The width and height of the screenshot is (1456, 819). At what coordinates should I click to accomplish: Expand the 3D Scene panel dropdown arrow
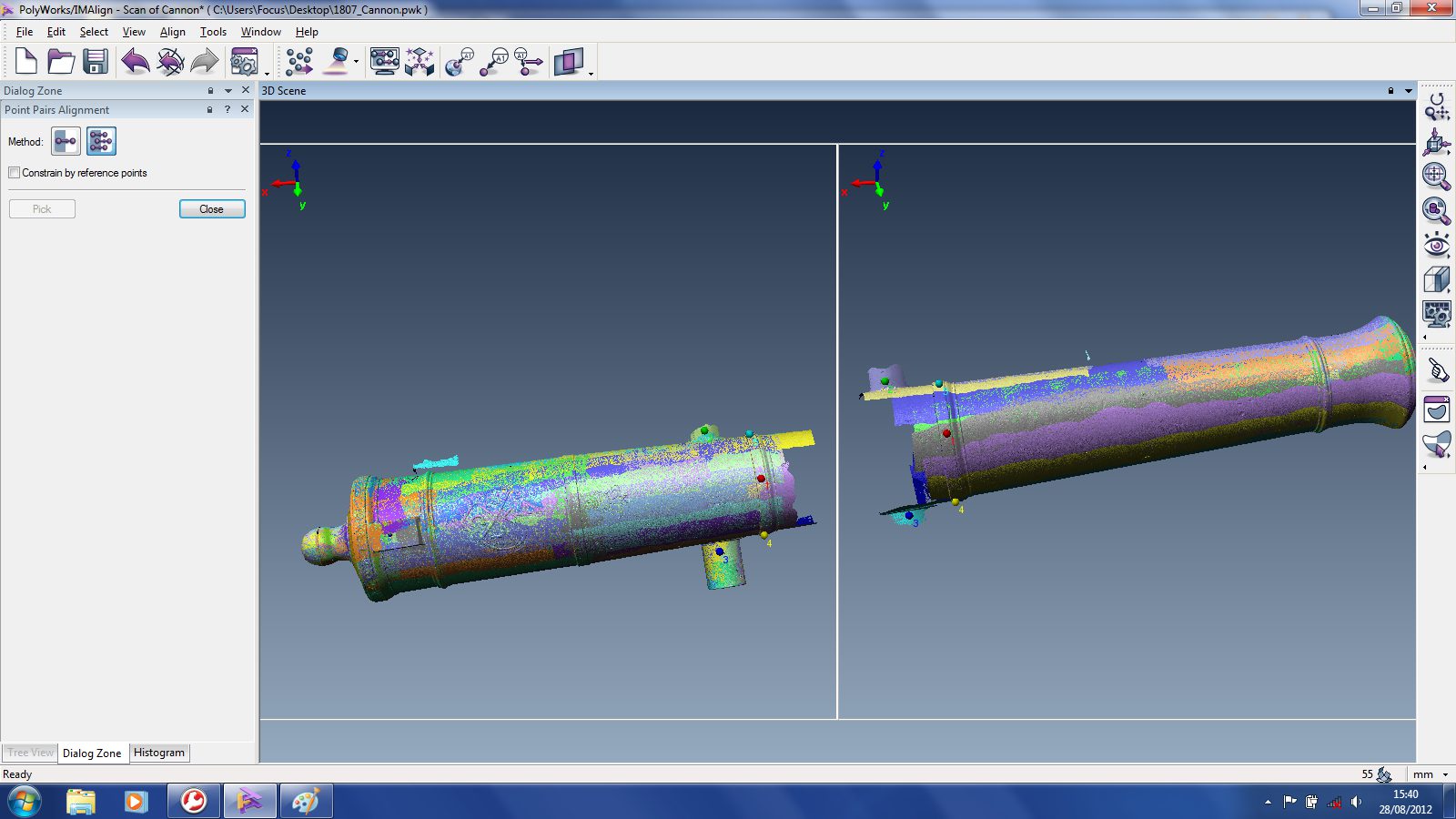1409,91
